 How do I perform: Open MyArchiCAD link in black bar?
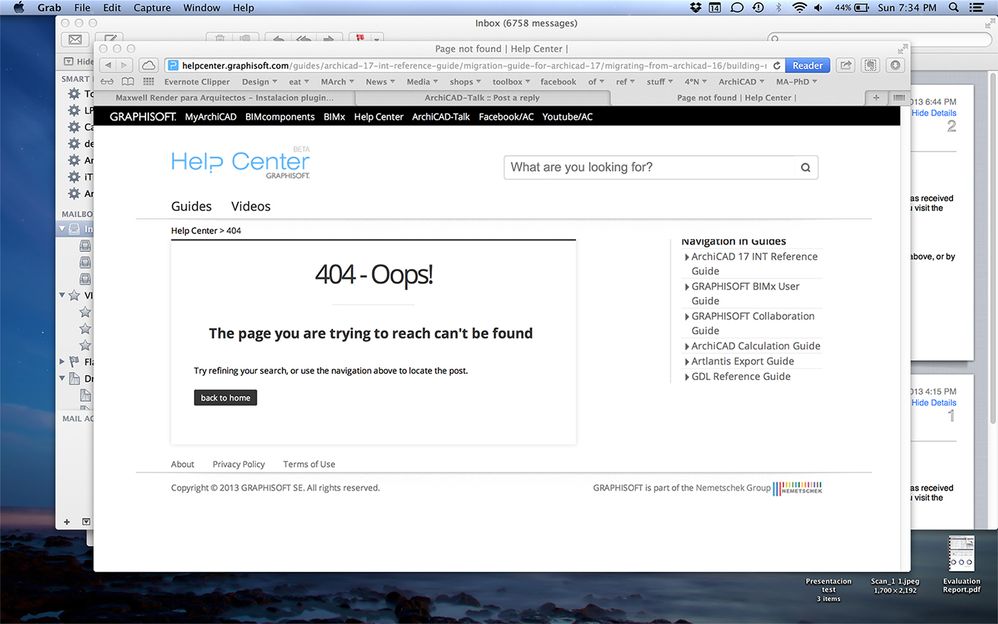[211, 117]
